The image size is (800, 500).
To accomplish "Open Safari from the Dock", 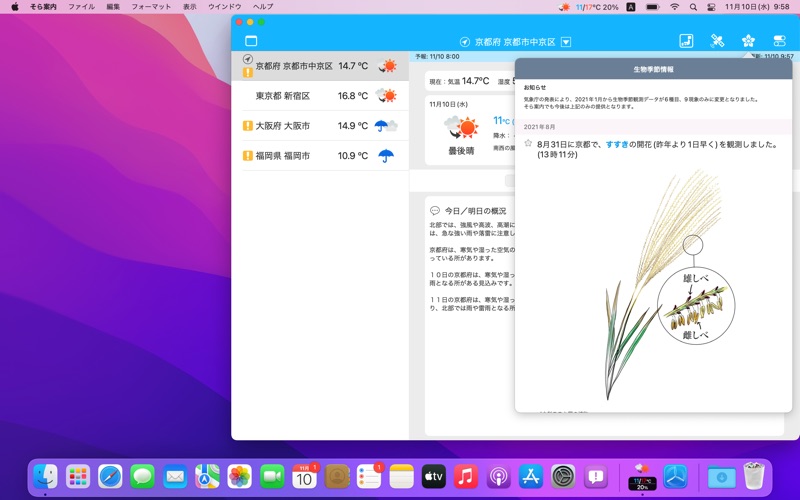I will tap(110, 476).
